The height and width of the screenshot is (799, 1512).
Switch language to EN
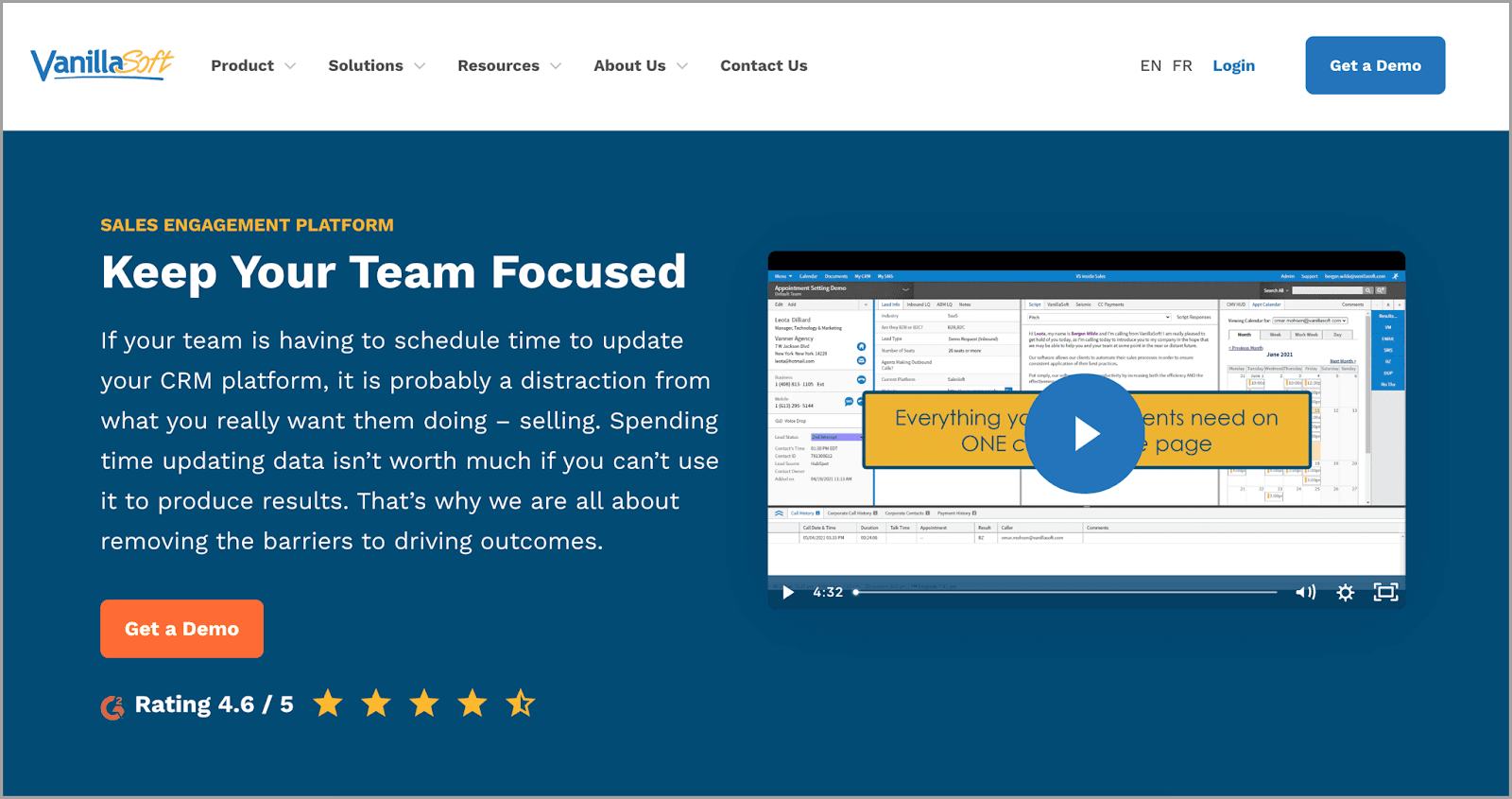(x=1150, y=66)
